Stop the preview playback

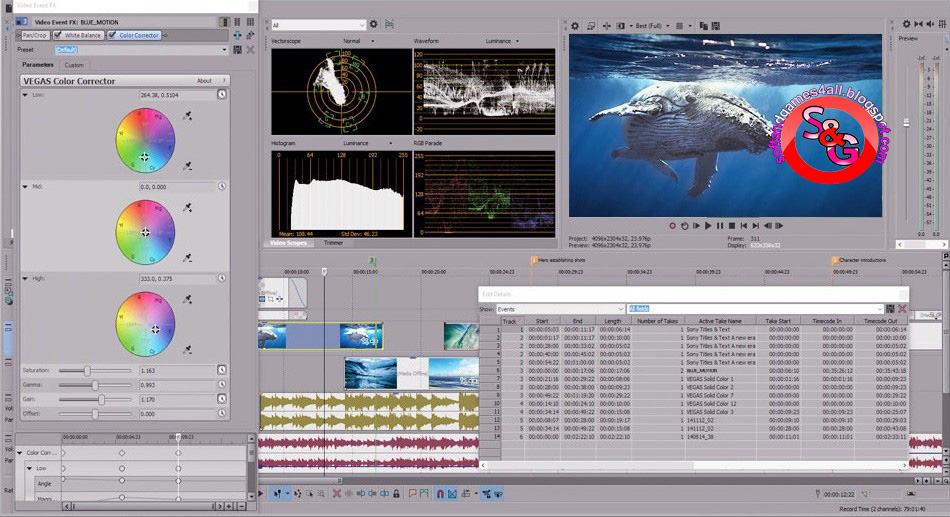(732, 225)
